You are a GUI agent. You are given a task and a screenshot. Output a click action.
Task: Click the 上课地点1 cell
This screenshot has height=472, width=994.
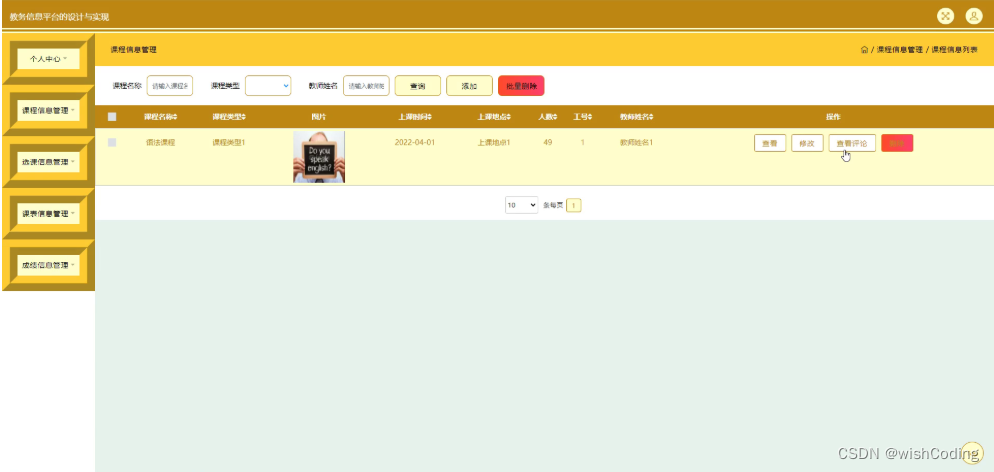pyautogui.click(x=494, y=143)
